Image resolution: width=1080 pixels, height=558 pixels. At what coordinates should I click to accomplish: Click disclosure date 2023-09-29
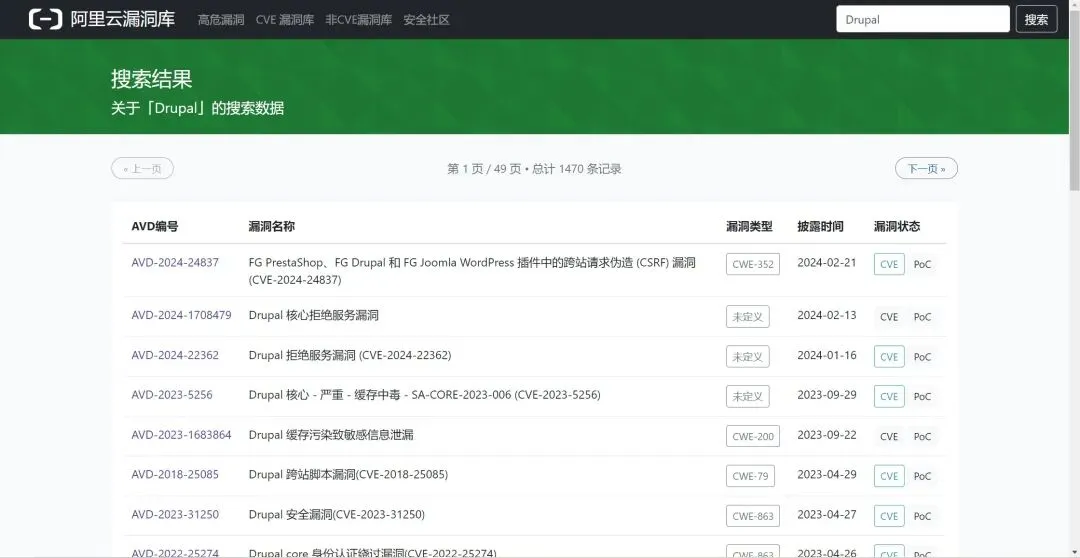[x=827, y=395]
